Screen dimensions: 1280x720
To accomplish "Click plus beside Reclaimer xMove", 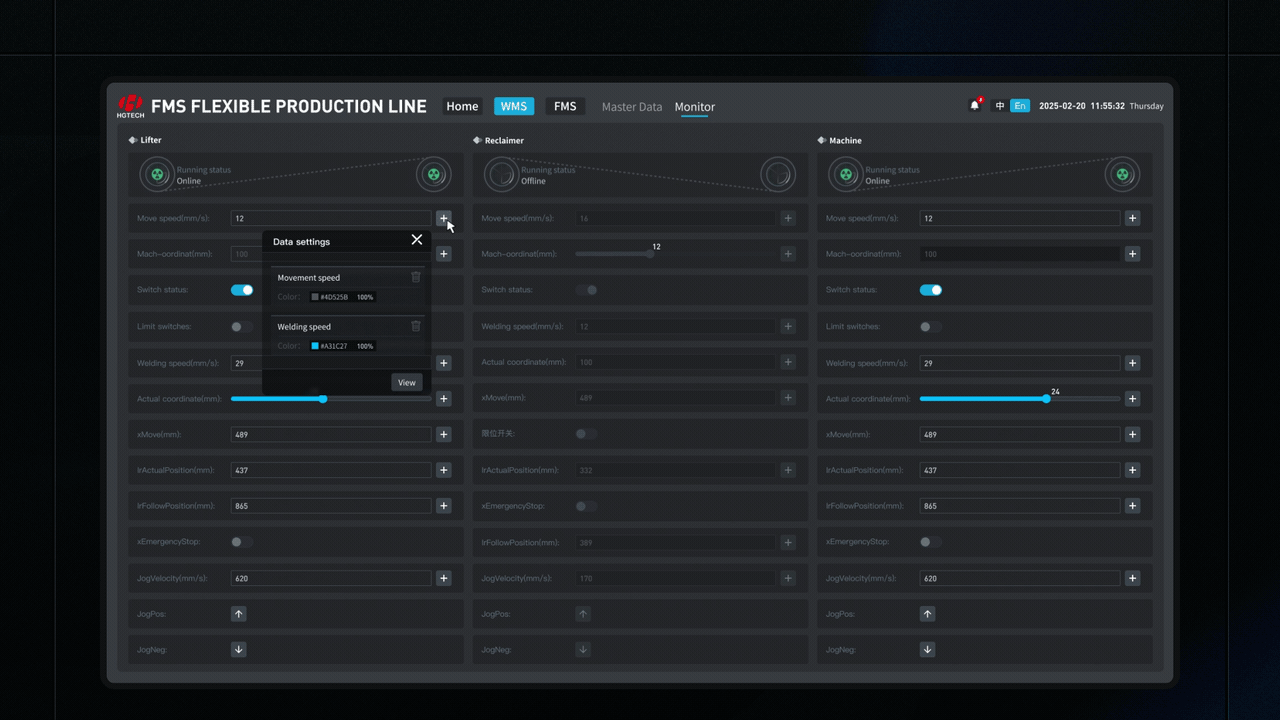I will 788,398.
